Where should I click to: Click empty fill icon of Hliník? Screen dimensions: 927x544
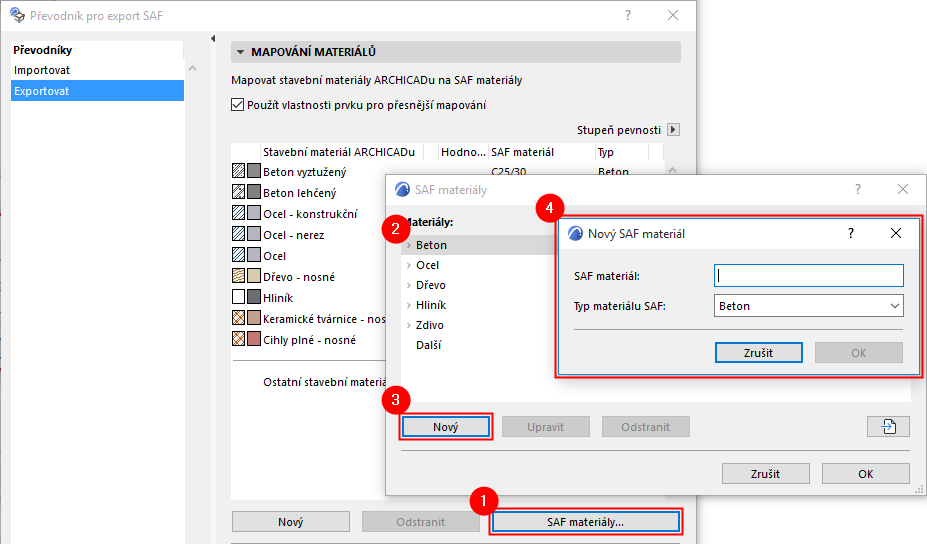[238, 297]
